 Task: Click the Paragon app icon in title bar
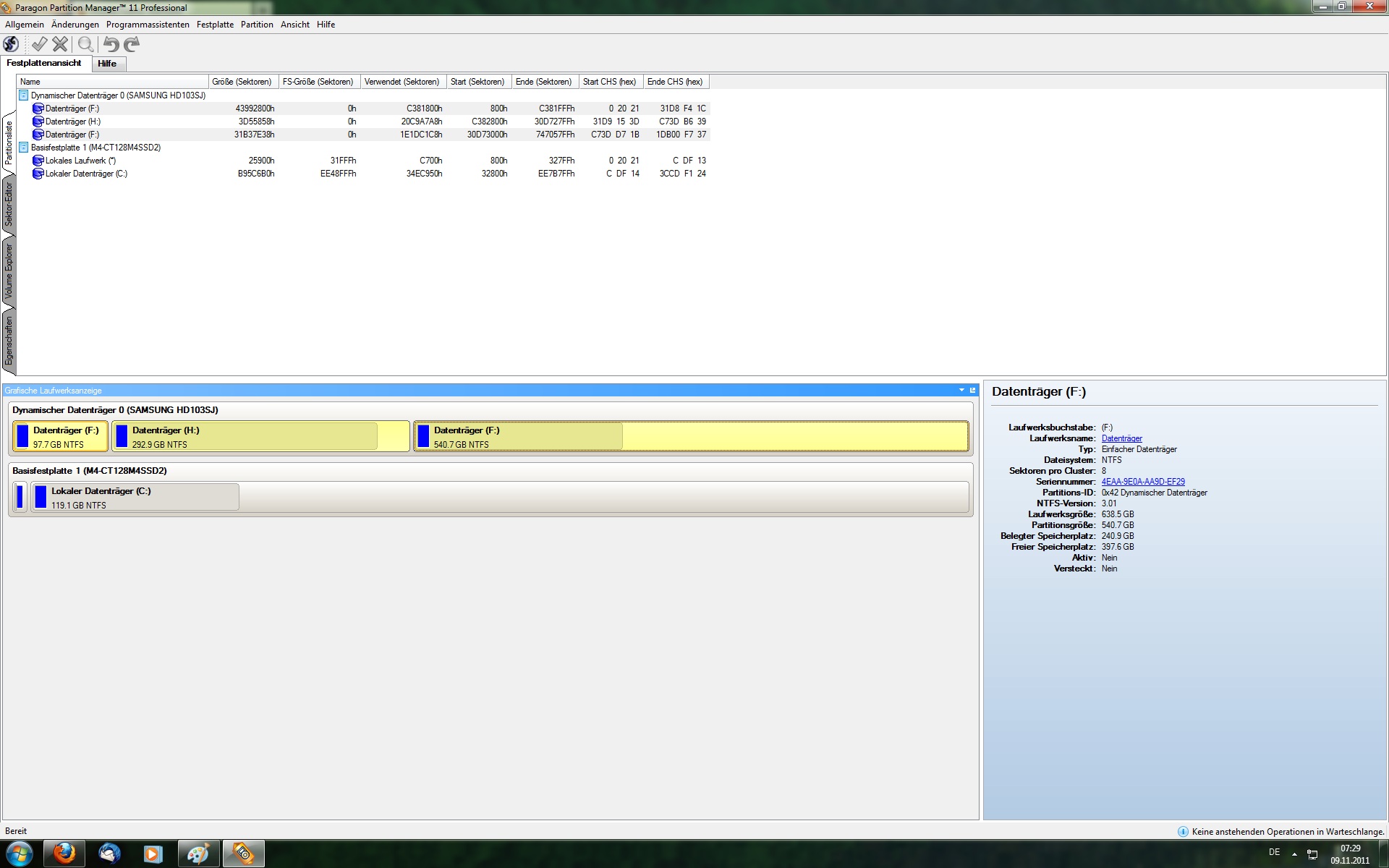[6, 8]
